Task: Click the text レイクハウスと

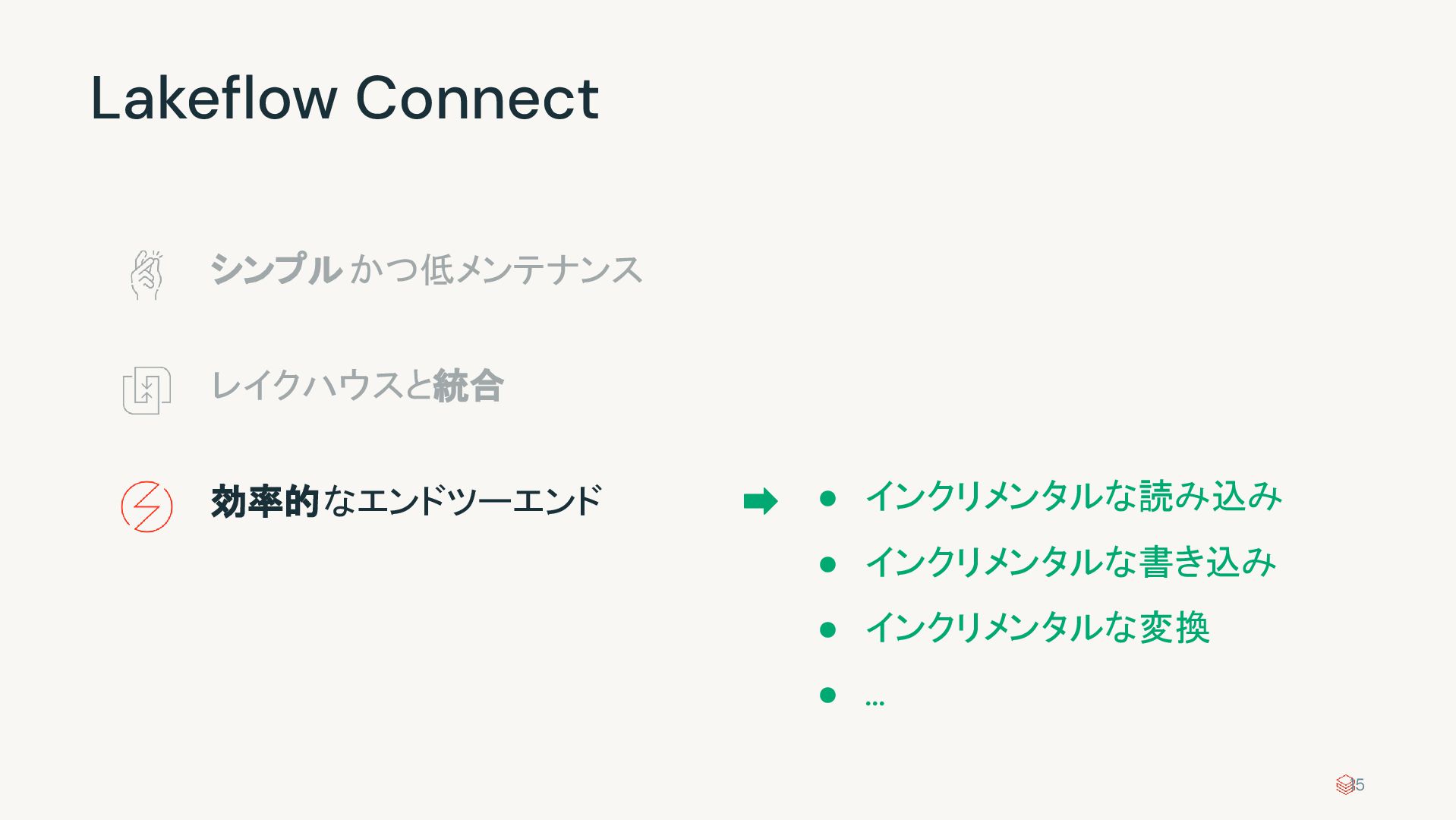Action: click(x=321, y=386)
